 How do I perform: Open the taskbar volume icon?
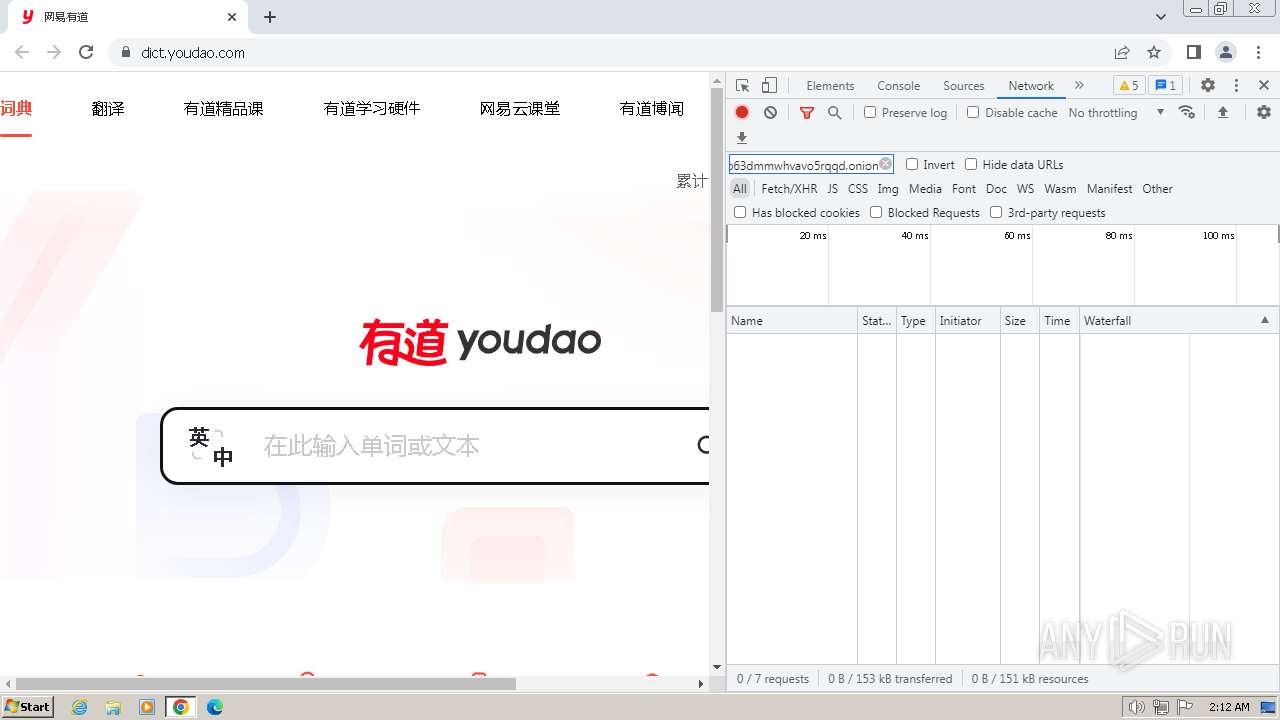(x=1137, y=707)
